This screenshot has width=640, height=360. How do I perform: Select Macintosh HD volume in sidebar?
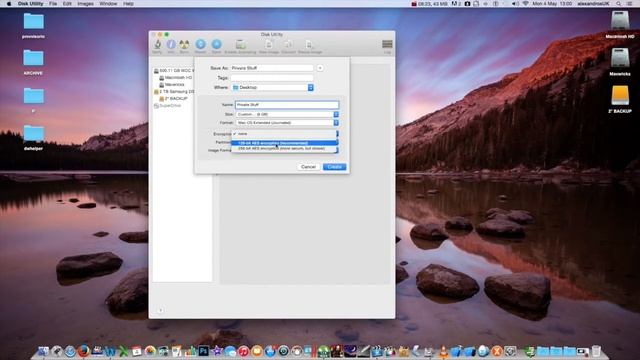176,78
